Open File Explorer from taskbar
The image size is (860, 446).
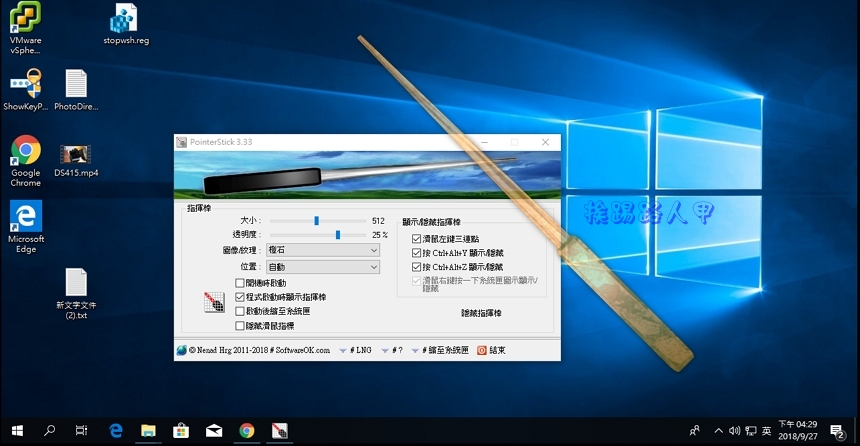(148, 431)
